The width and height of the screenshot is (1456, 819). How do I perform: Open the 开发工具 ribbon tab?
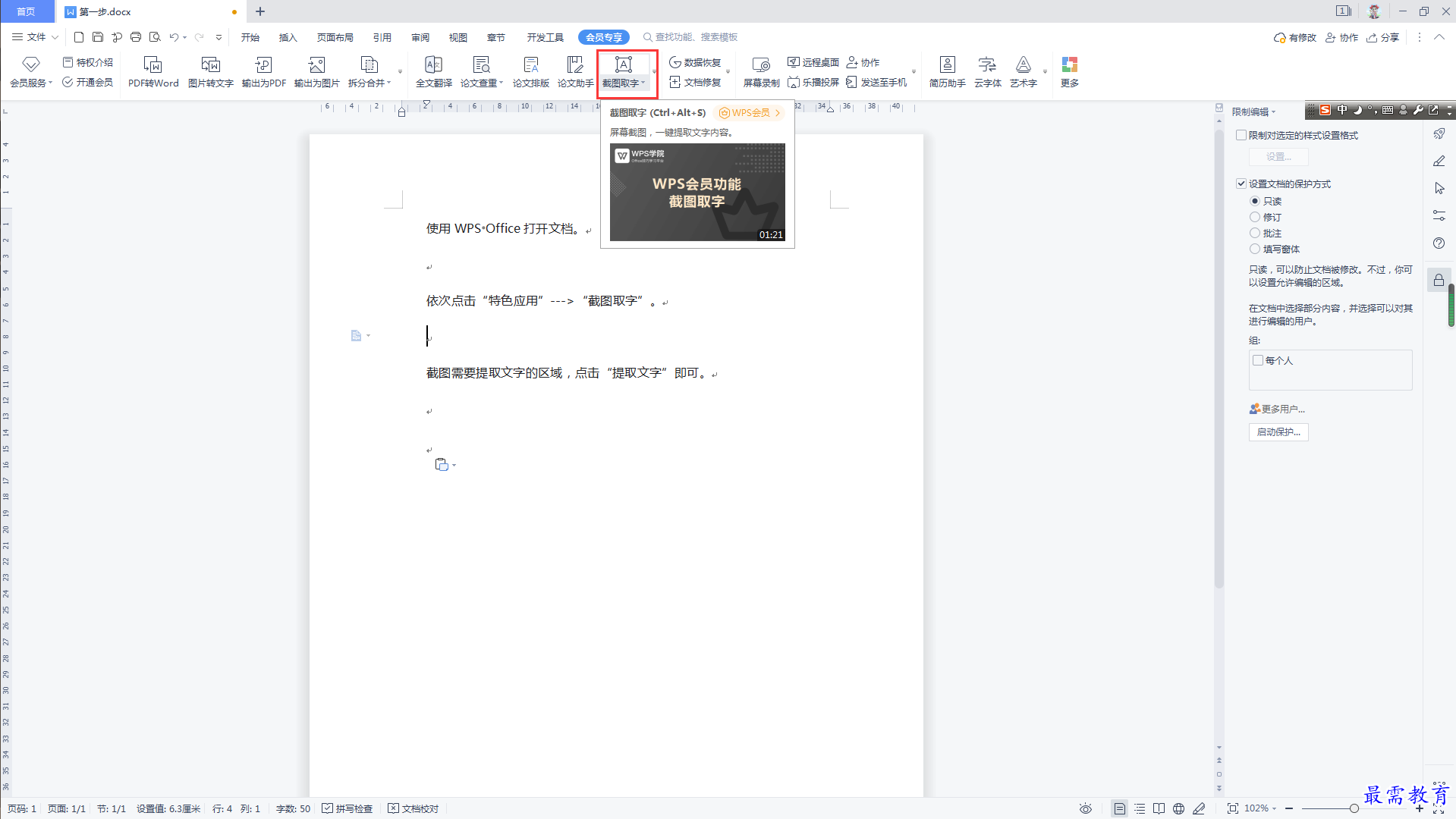(546, 37)
